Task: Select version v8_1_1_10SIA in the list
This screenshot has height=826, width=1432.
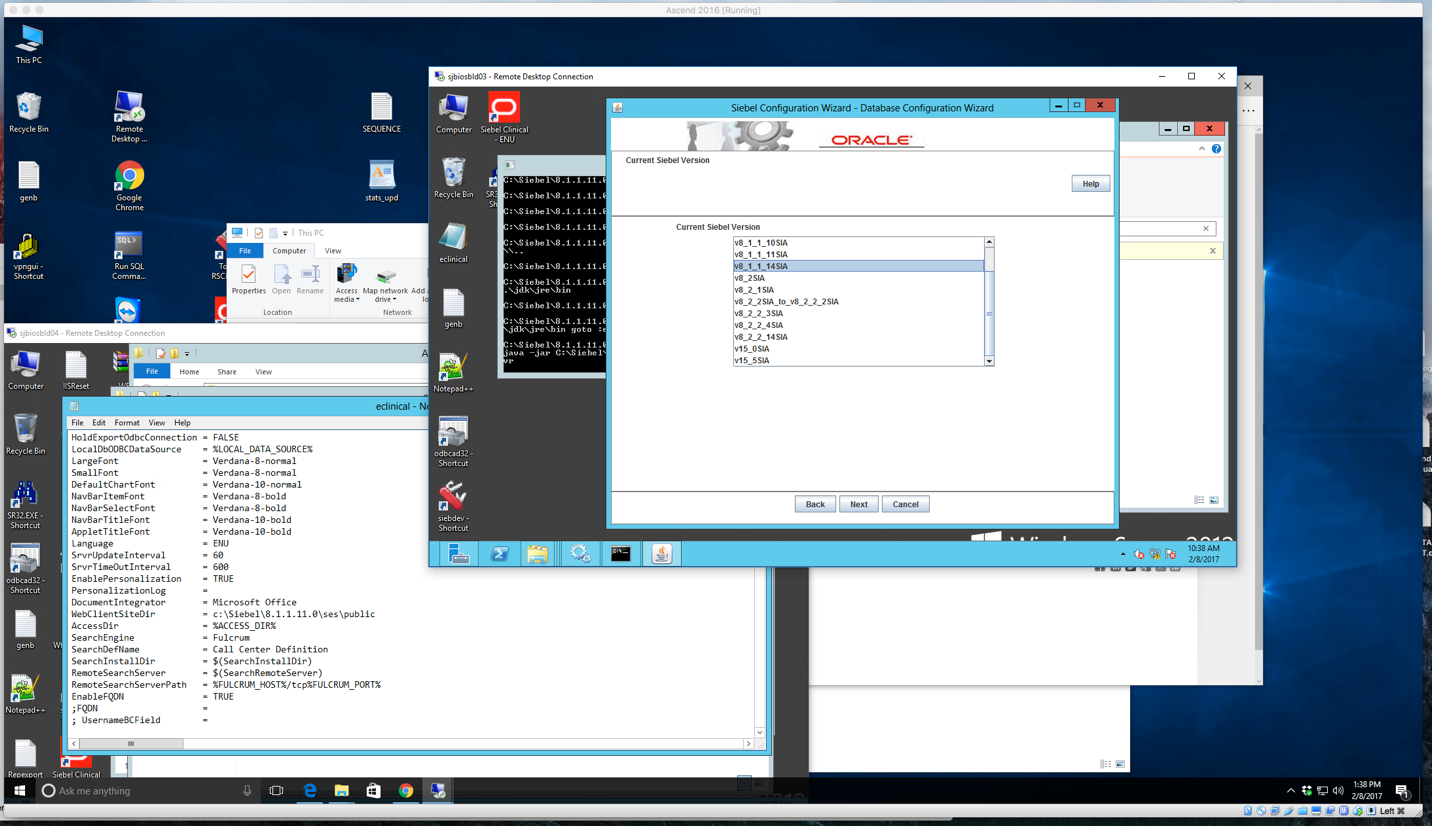Action: click(x=859, y=243)
